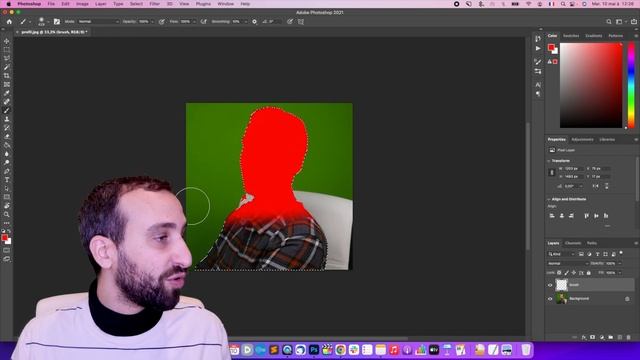Open Edit Toolbar three-dots button
Screen dimensions: 640x360
[x=7, y=223]
